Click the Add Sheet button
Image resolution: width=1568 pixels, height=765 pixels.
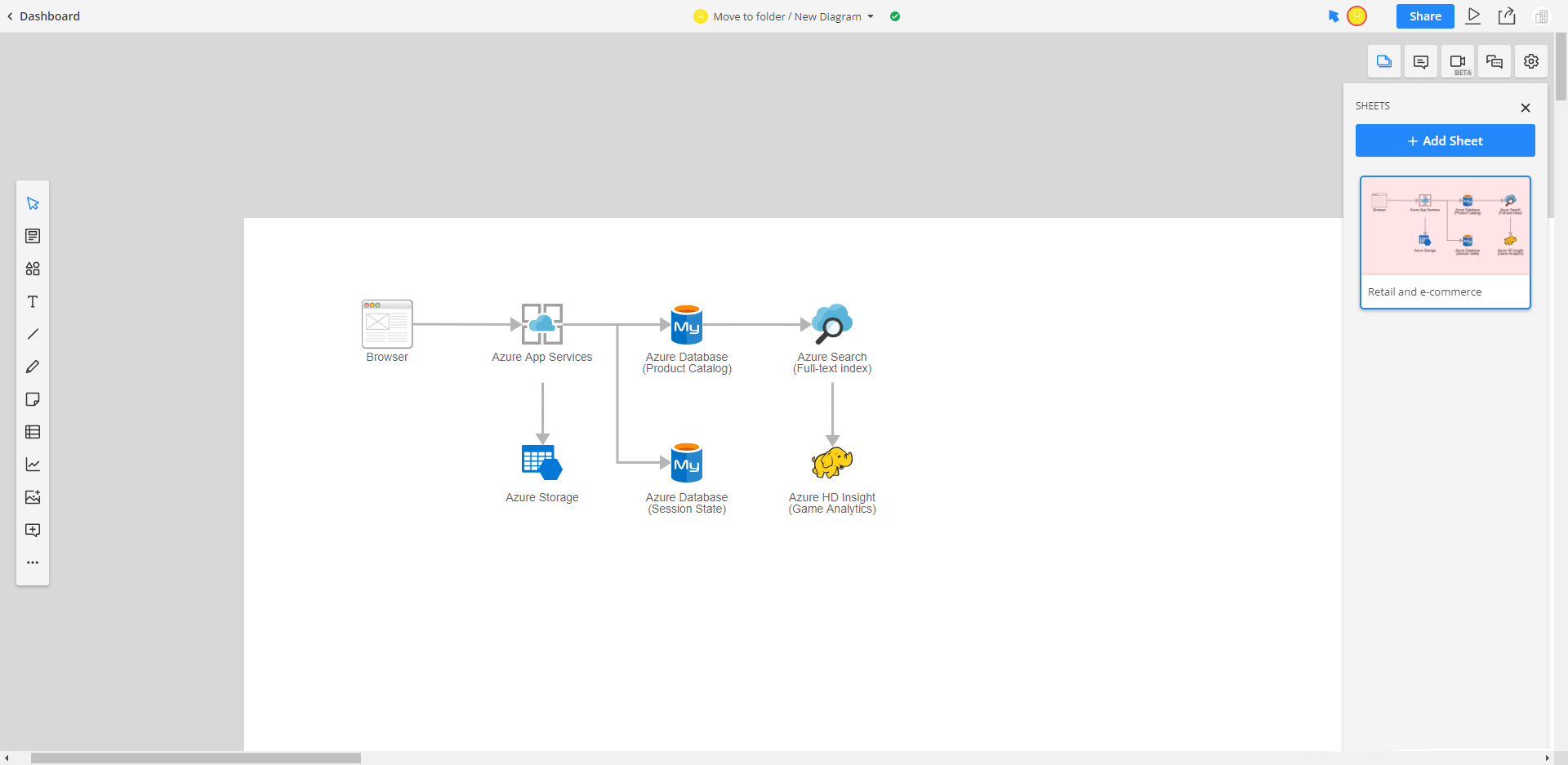[1445, 140]
